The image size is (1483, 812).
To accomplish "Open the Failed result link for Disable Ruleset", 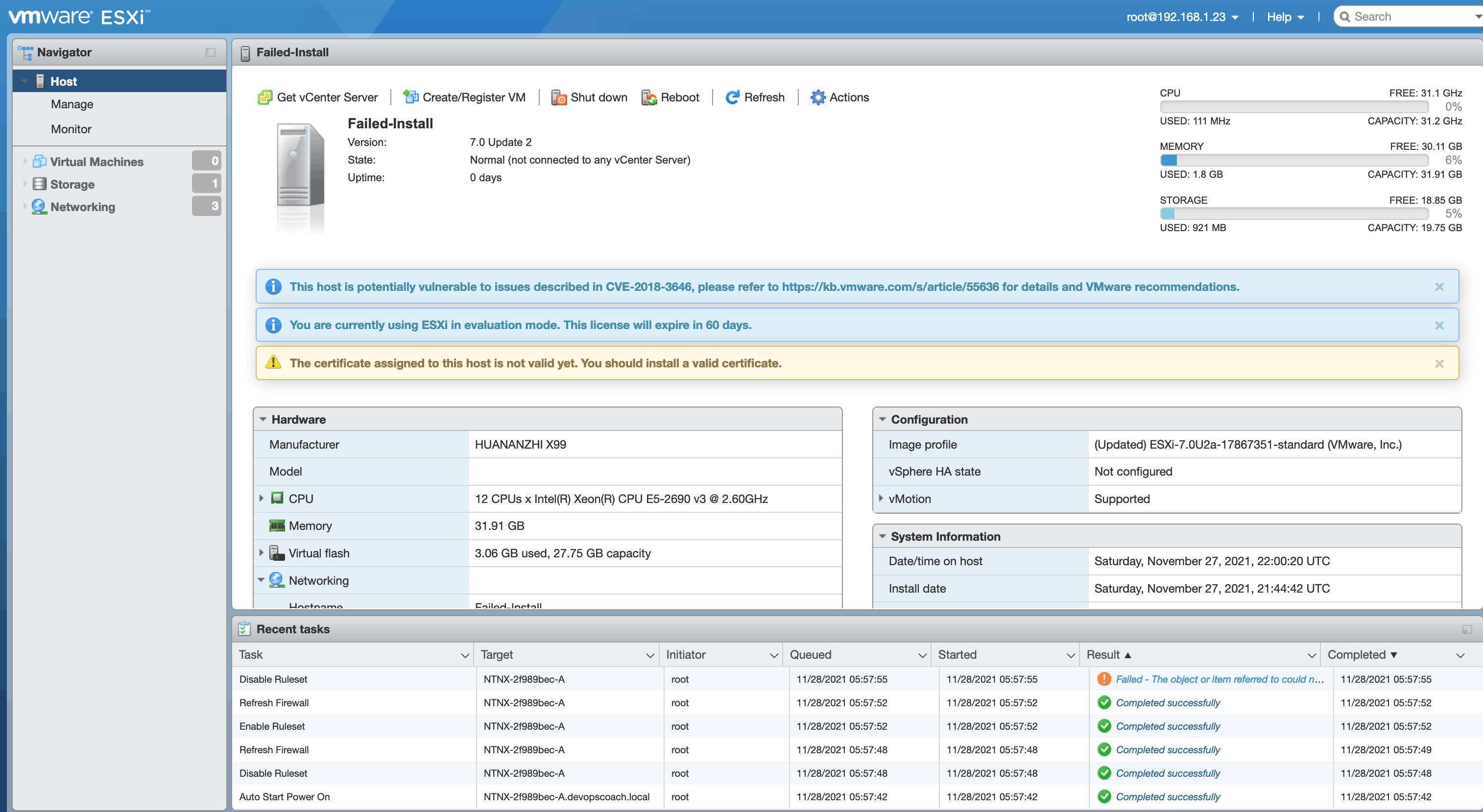I will (1219, 679).
